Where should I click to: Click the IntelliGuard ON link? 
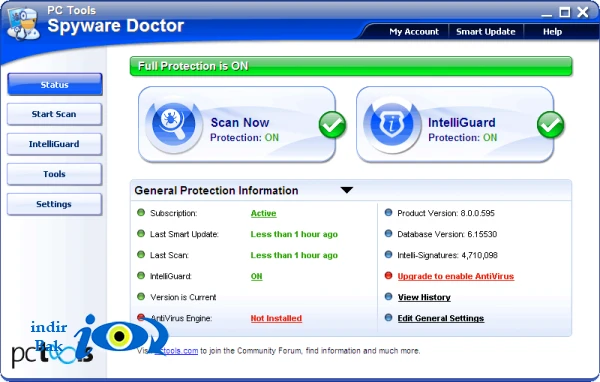point(256,276)
